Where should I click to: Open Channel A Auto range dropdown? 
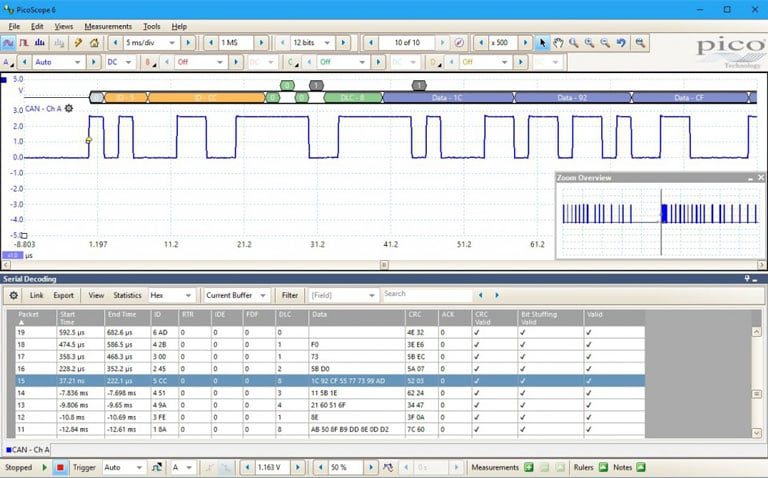pyautogui.click(x=77, y=62)
